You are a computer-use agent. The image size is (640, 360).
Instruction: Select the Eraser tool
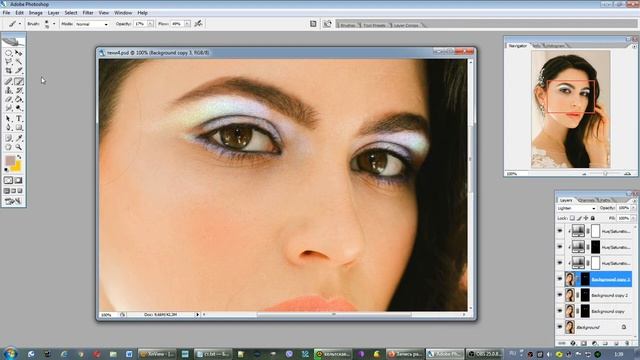click(8, 99)
